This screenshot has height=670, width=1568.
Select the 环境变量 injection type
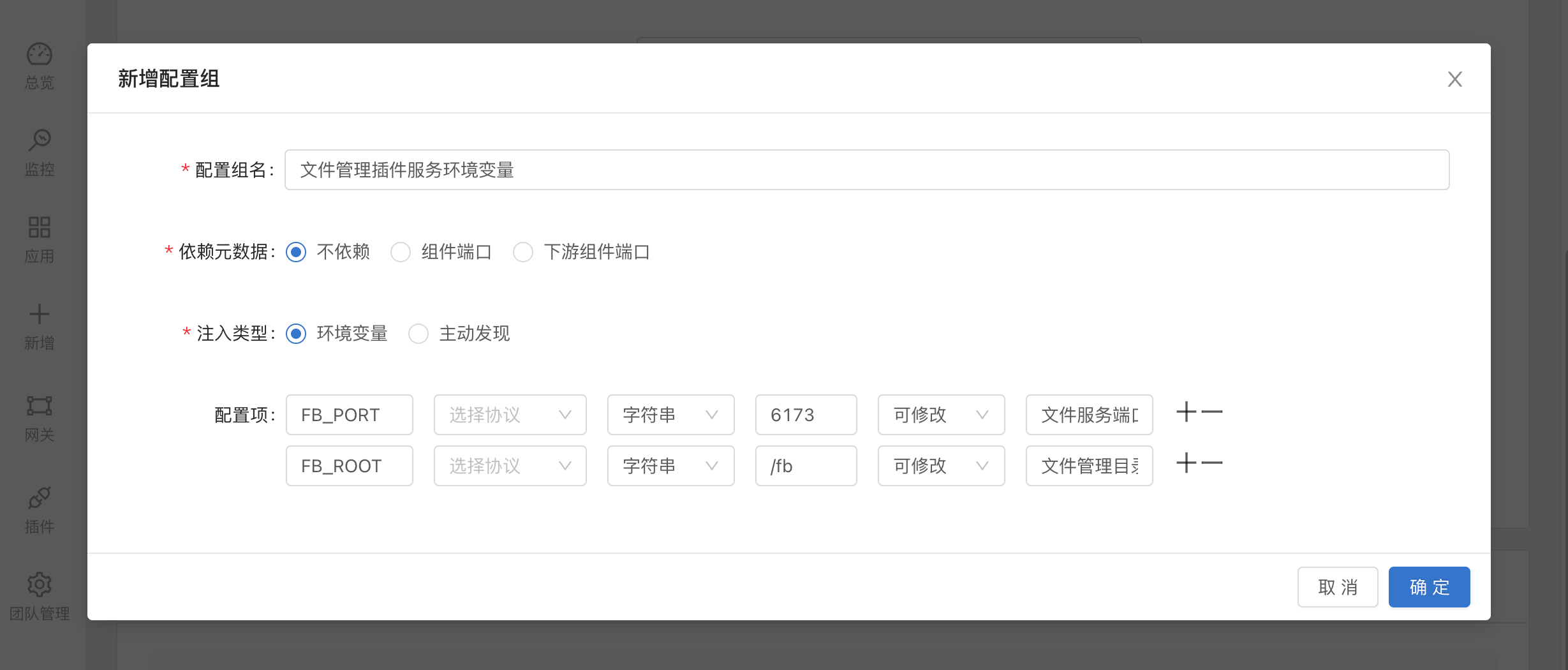(x=296, y=334)
